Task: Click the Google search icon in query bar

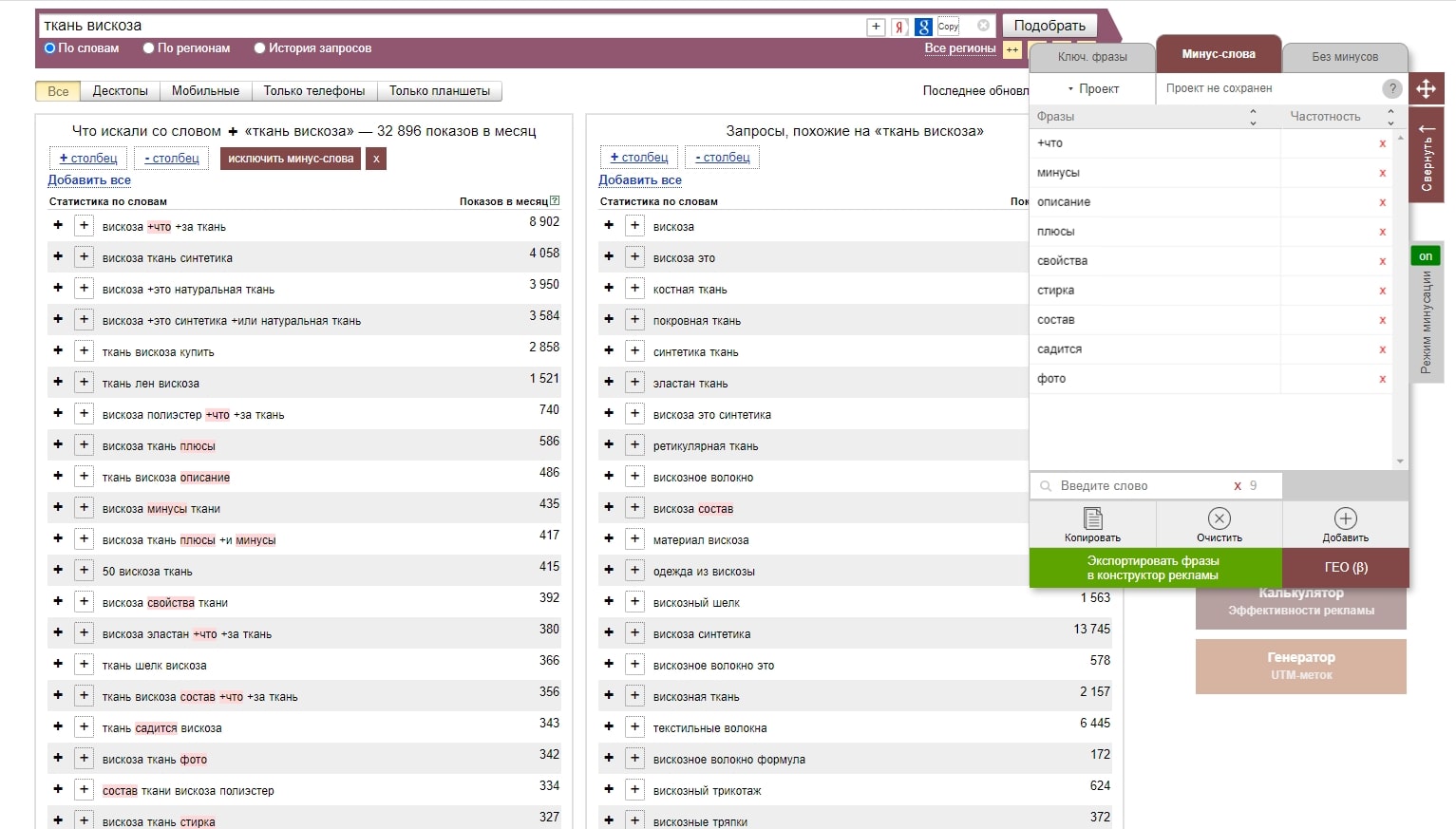Action: pos(923,27)
